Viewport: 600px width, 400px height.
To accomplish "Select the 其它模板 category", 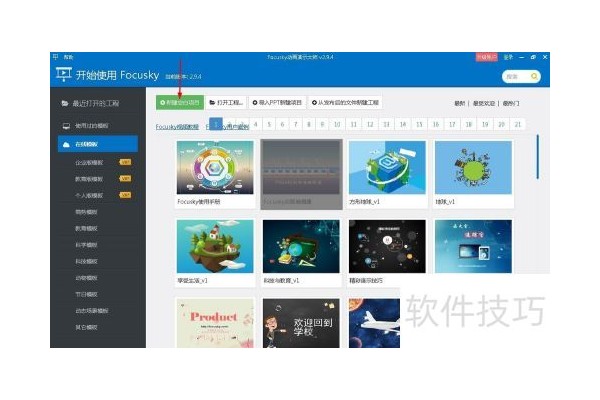I will [x=86, y=327].
